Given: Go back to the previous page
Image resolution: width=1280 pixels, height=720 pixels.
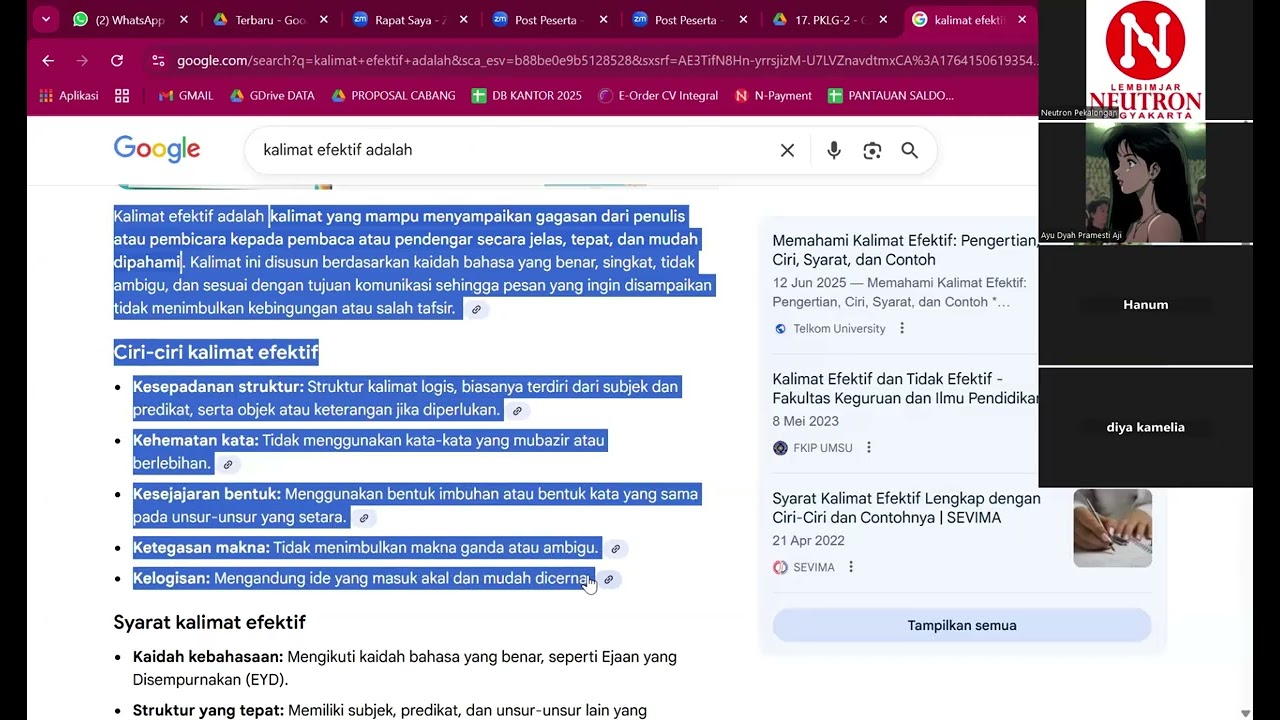Looking at the screenshot, I should (x=48, y=61).
